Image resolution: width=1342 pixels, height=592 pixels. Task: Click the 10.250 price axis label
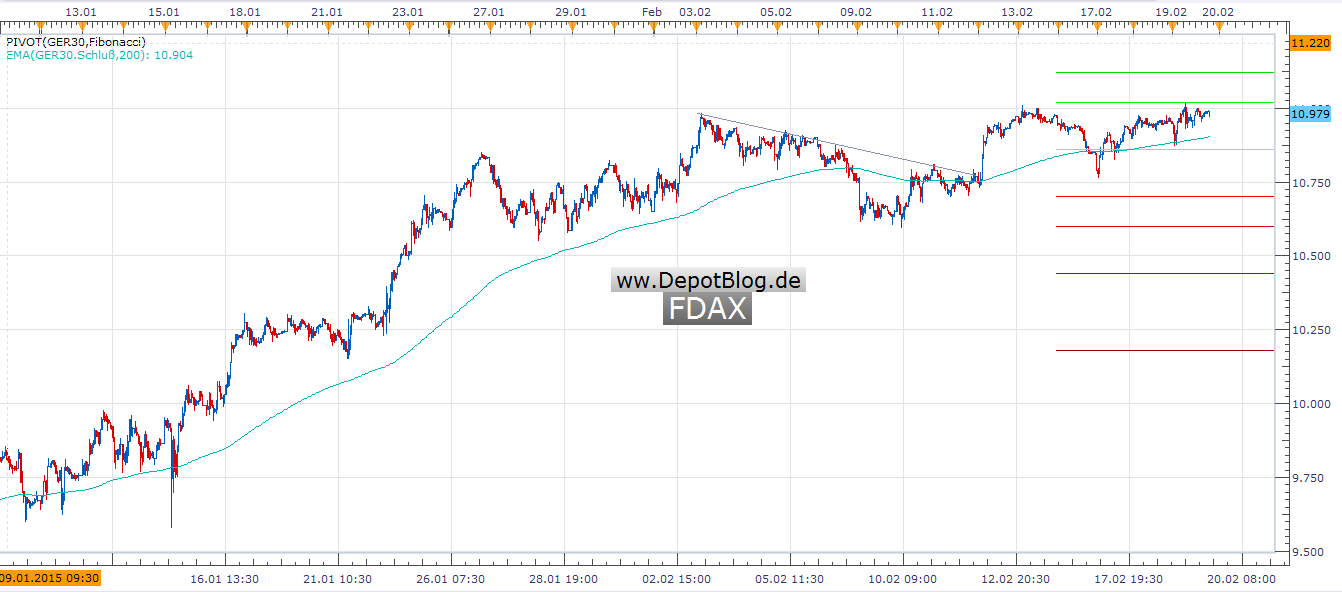(x=1310, y=330)
